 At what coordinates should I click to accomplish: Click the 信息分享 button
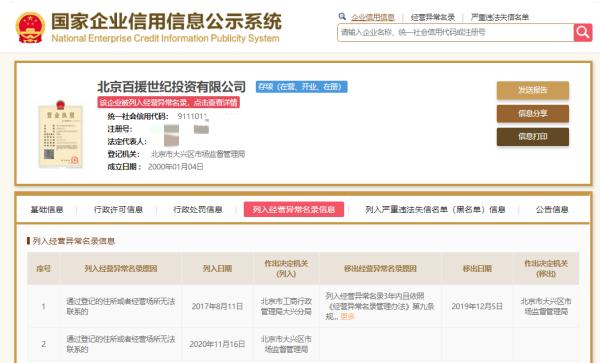coord(533,114)
